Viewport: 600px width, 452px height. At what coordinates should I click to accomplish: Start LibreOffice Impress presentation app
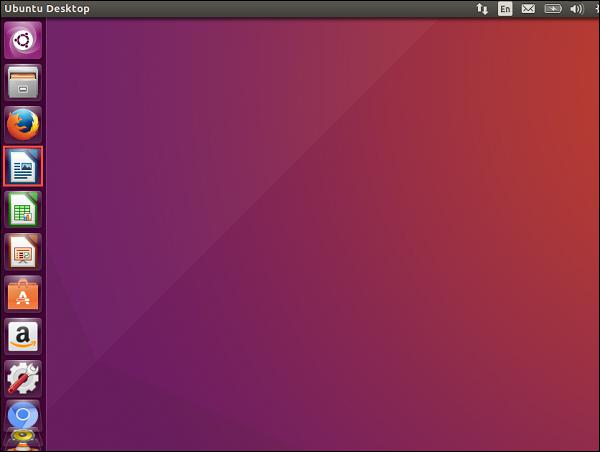coord(23,251)
